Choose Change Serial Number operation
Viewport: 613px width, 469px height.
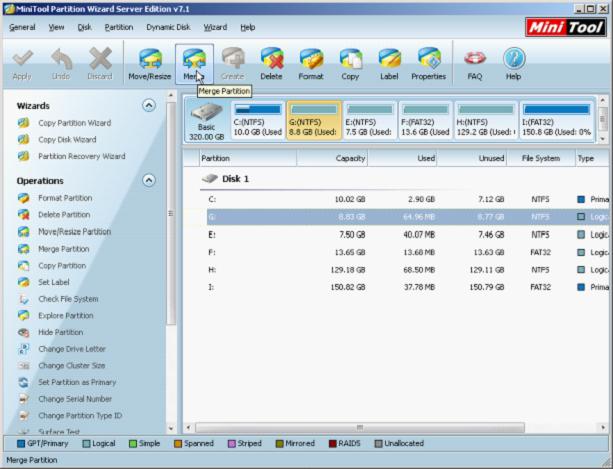[x=75, y=399]
